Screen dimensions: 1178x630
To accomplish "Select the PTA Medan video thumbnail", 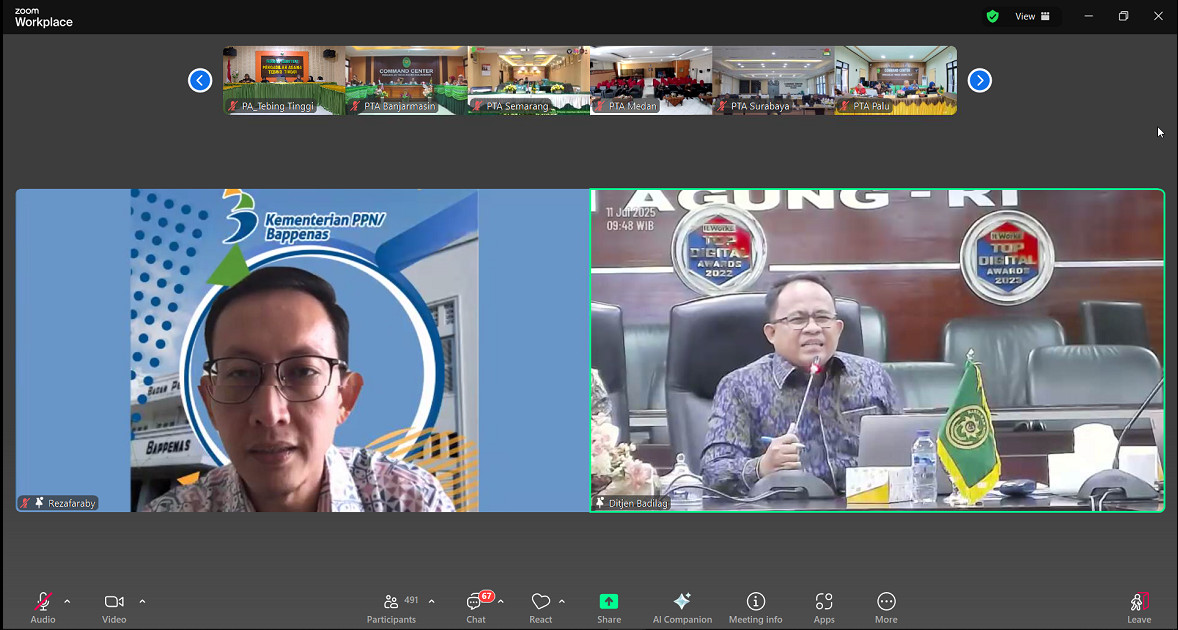I will (651, 80).
